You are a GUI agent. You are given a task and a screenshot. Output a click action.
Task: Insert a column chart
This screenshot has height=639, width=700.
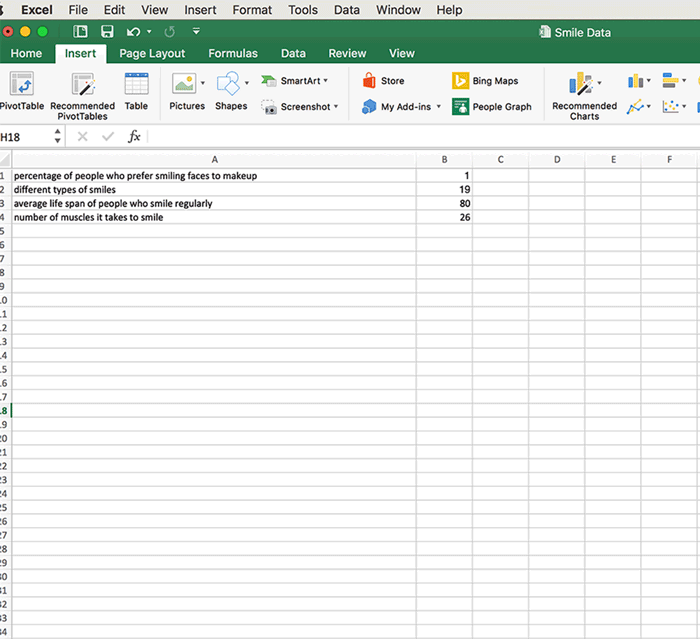tap(635, 81)
